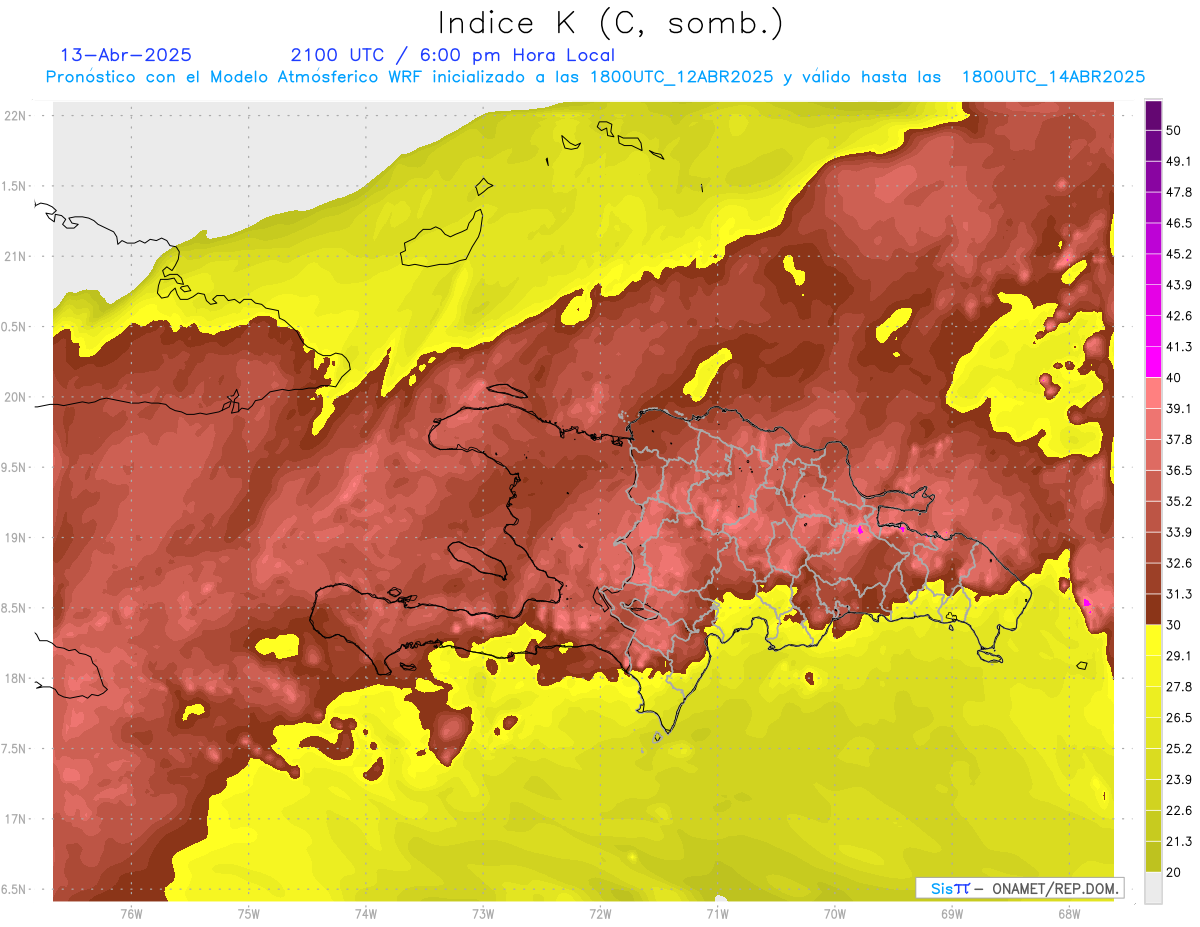Click the dark purple swatch above legend value 50

(1153, 116)
